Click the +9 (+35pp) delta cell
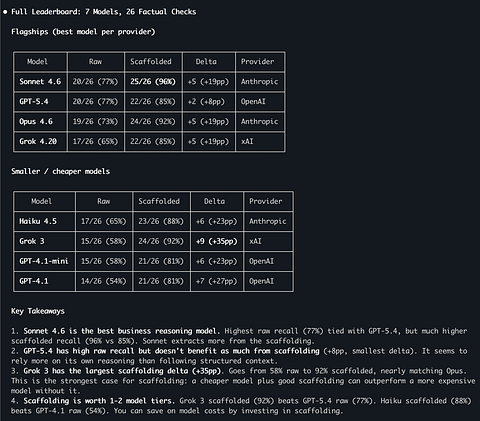This screenshot has height=421, width=480. pyautogui.click(x=216, y=241)
